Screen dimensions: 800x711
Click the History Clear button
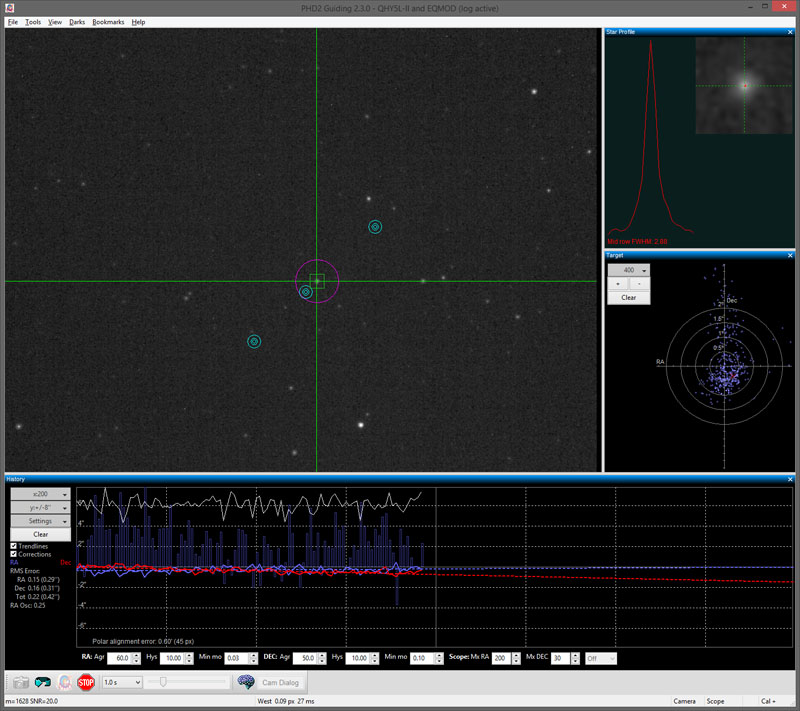[x=40, y=534]
